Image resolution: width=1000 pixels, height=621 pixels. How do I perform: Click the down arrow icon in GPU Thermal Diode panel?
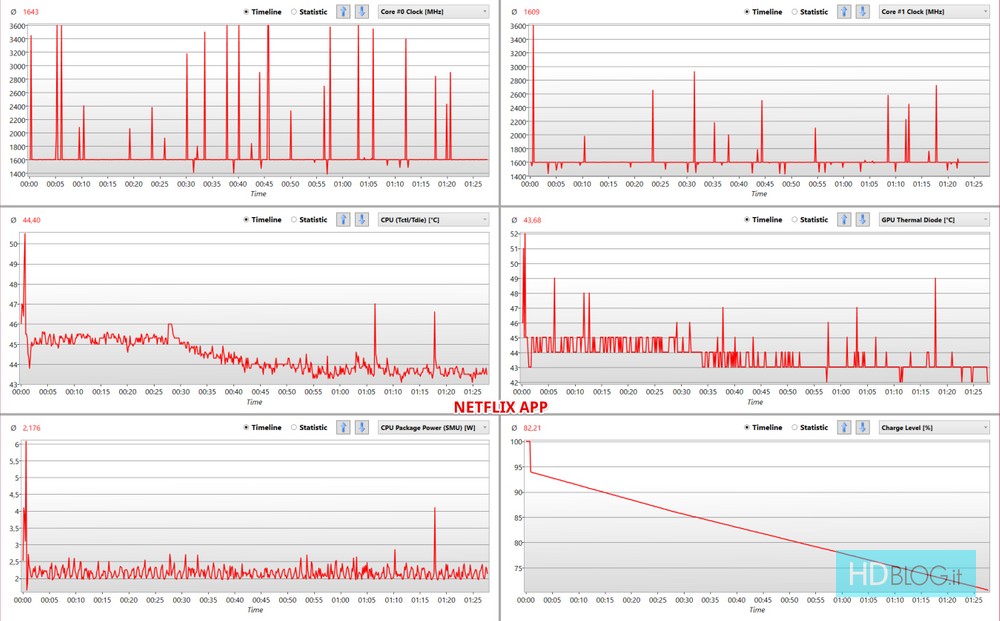point(862,219)
